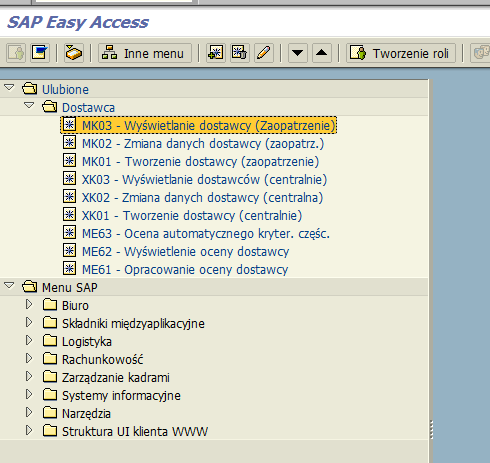Click the pencil change favorites icon

tap(264, 53)
